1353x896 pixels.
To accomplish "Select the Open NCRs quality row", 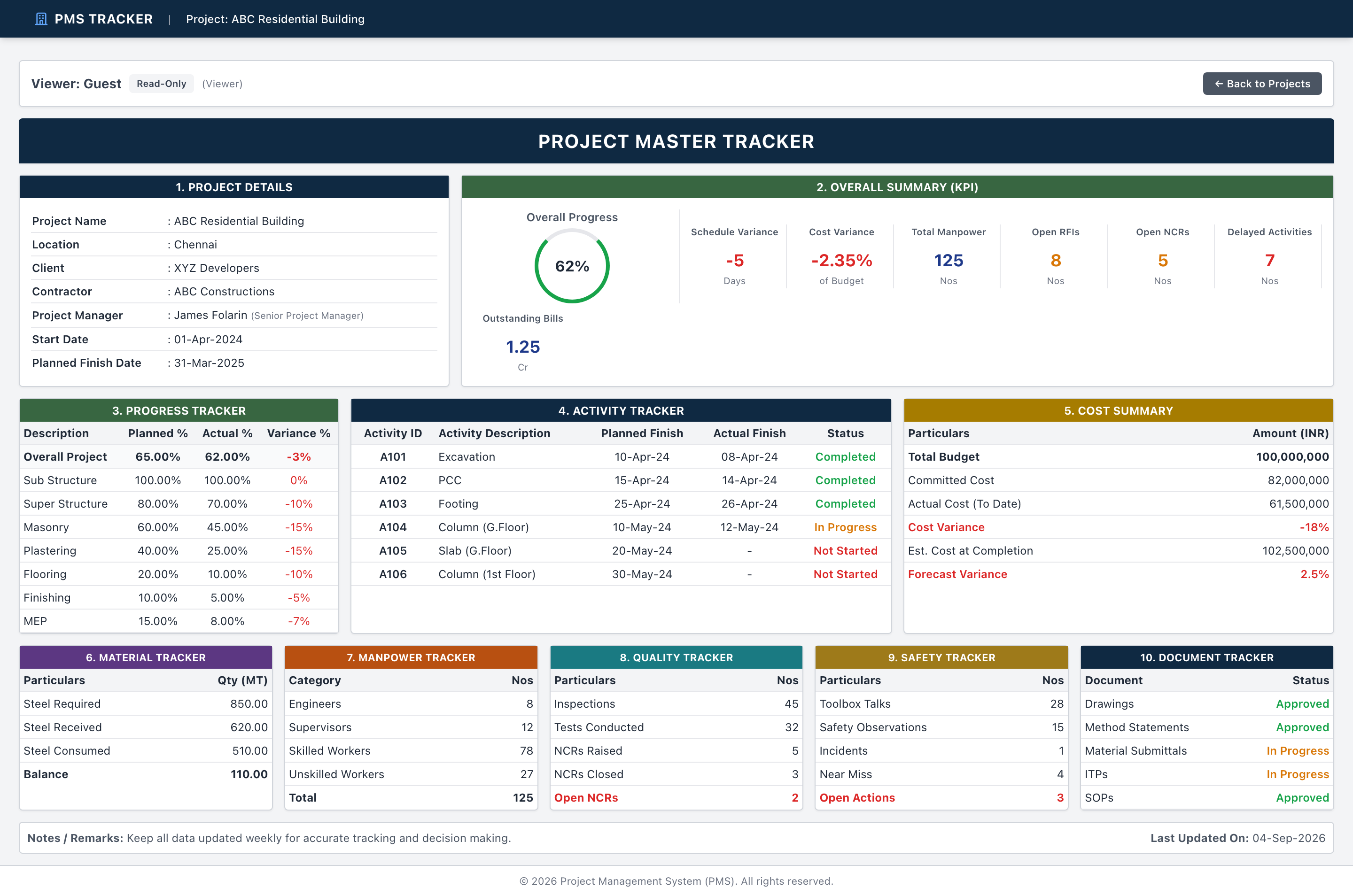I will pyautogui.click(x=676, y=797).
